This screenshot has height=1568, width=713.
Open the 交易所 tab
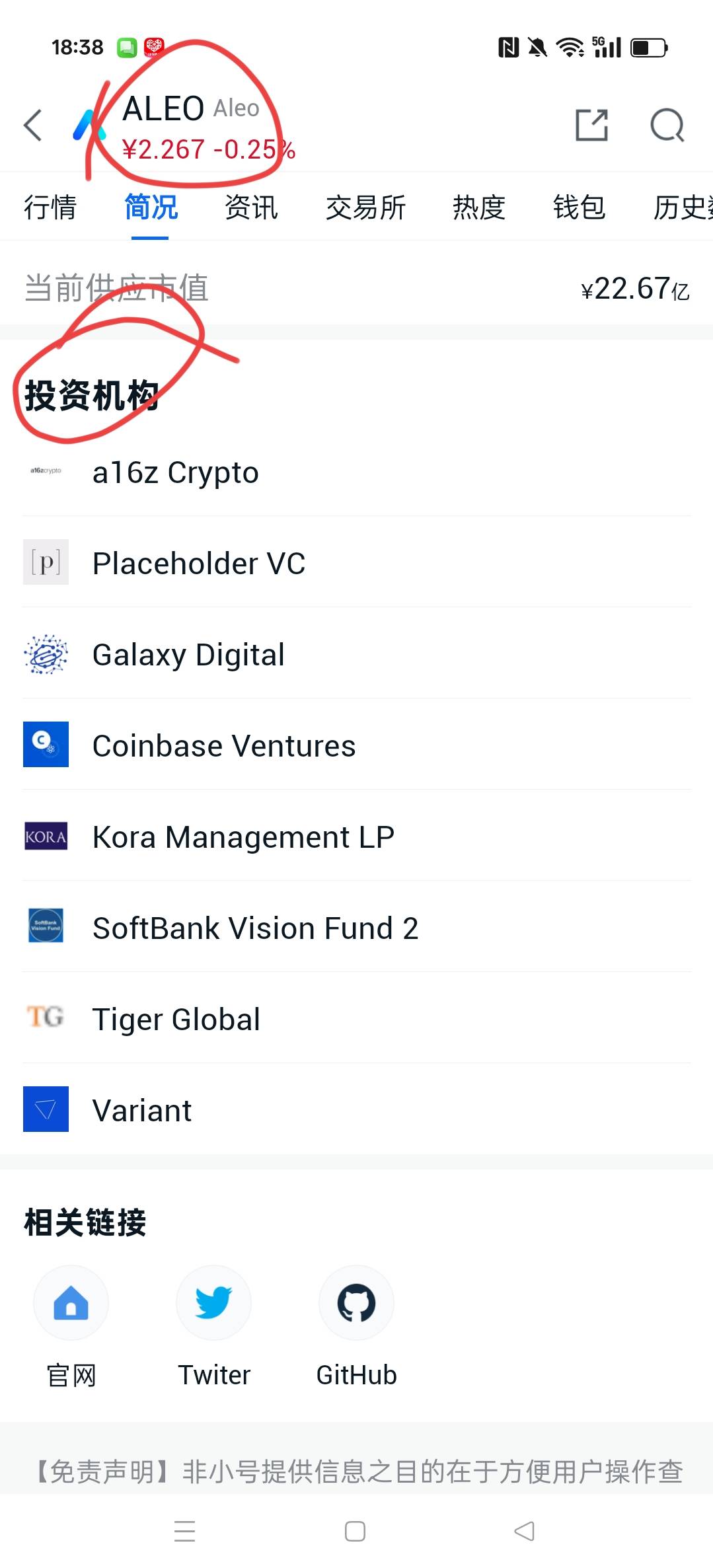[365, 207]
